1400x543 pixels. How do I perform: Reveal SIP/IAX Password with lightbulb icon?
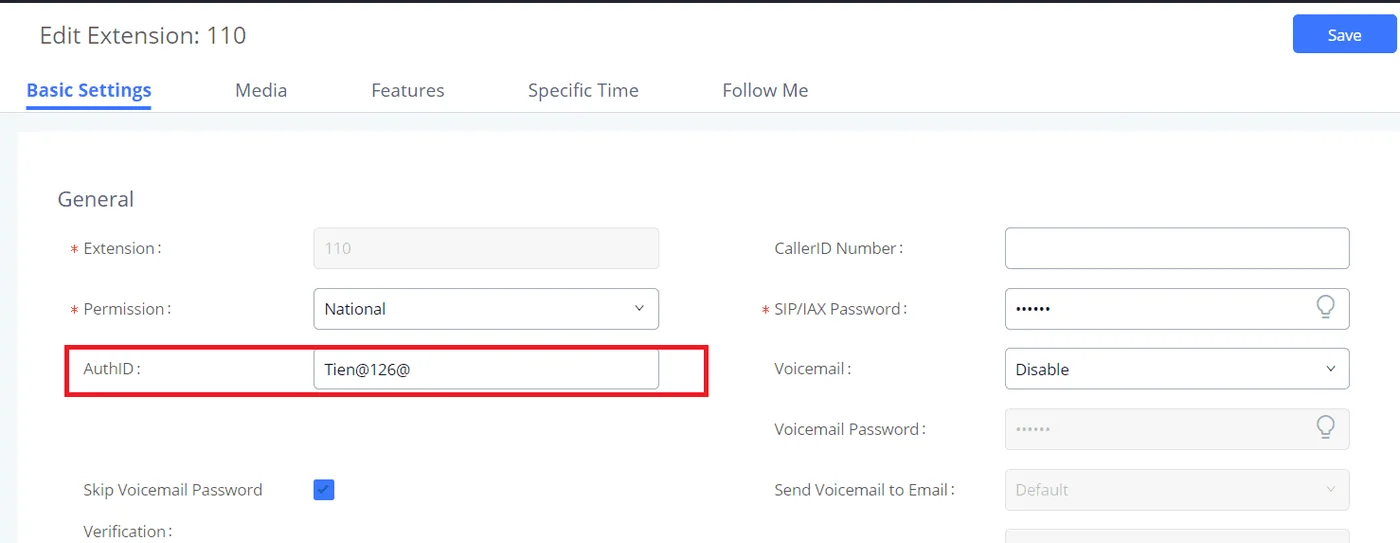[x=1325, y=308]
